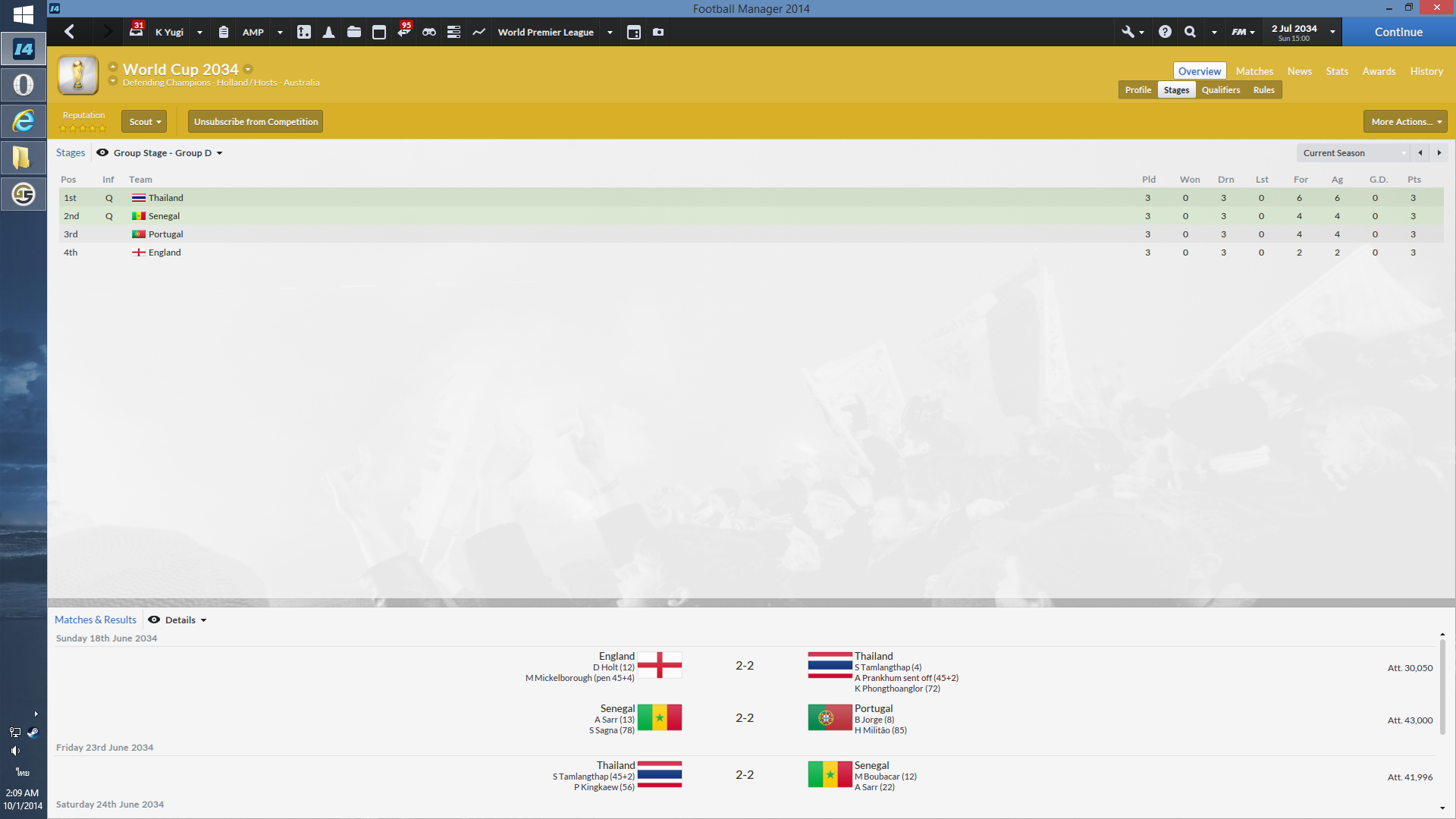The image size is (1456, 819).
Task: Open the training cone icon
Action: (328, 32)
